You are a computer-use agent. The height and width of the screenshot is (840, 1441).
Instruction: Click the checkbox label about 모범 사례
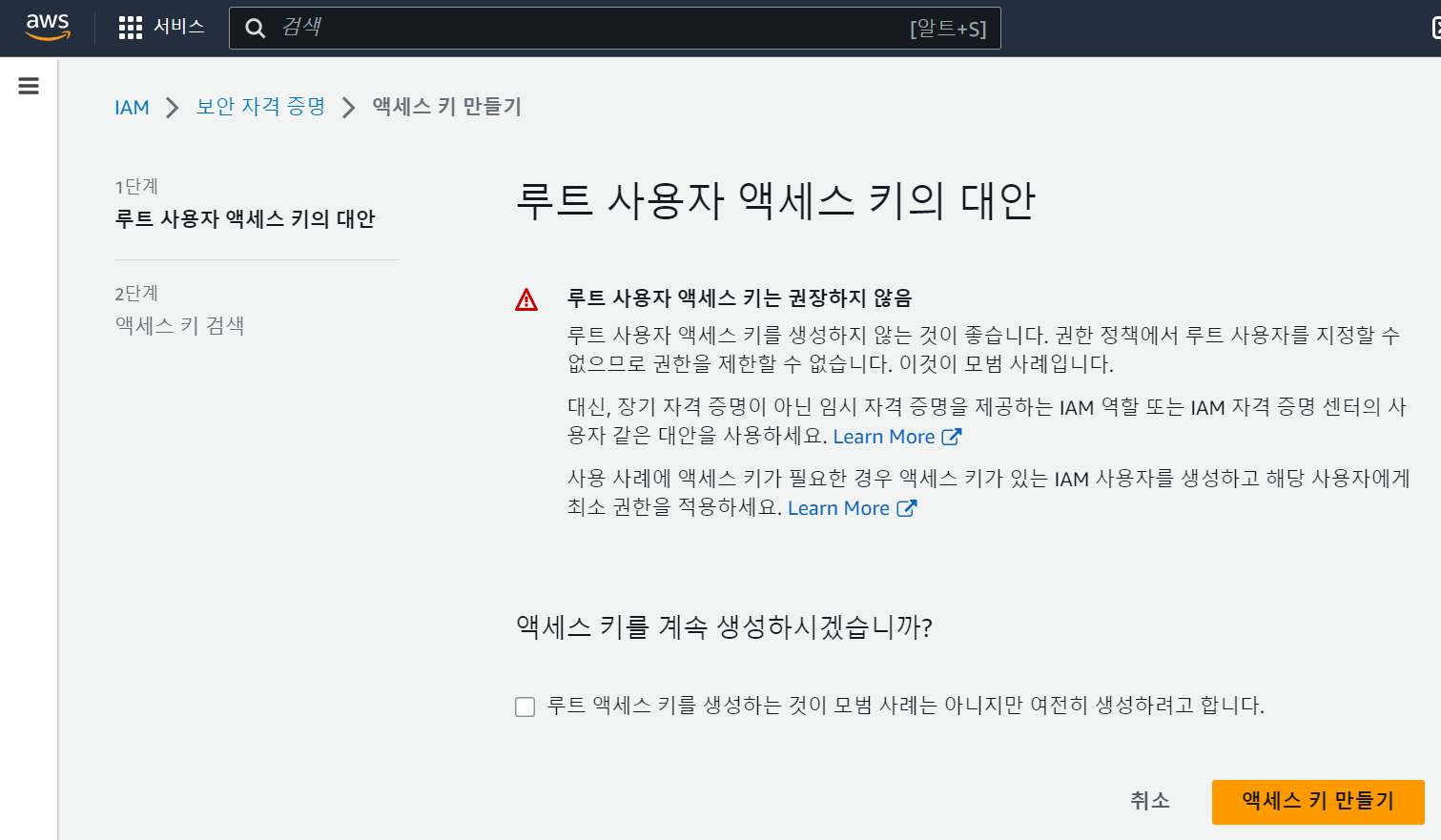(x=905, y=706)
